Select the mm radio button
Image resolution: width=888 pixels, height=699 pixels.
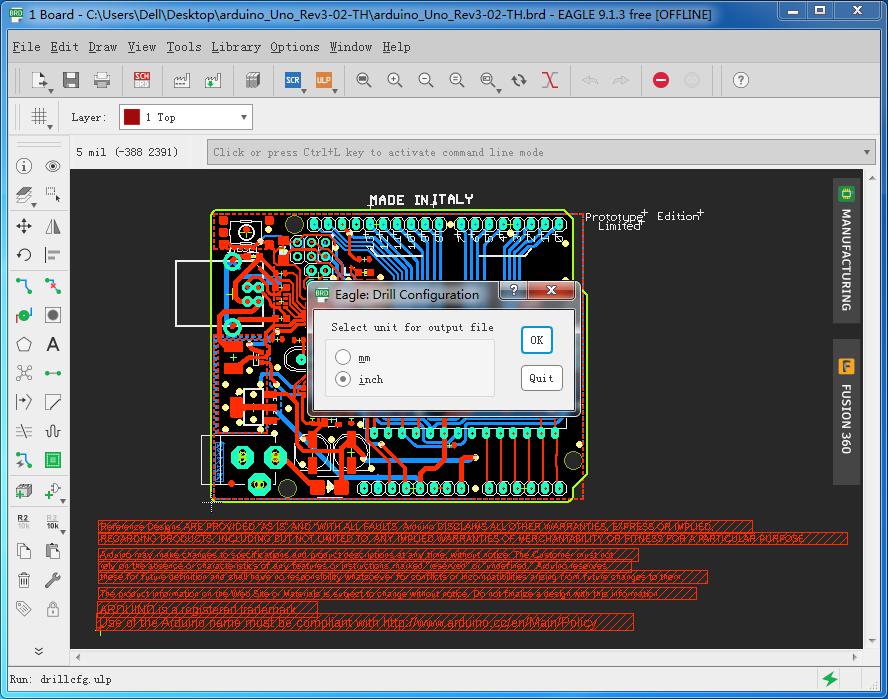[x=343, y=357]
